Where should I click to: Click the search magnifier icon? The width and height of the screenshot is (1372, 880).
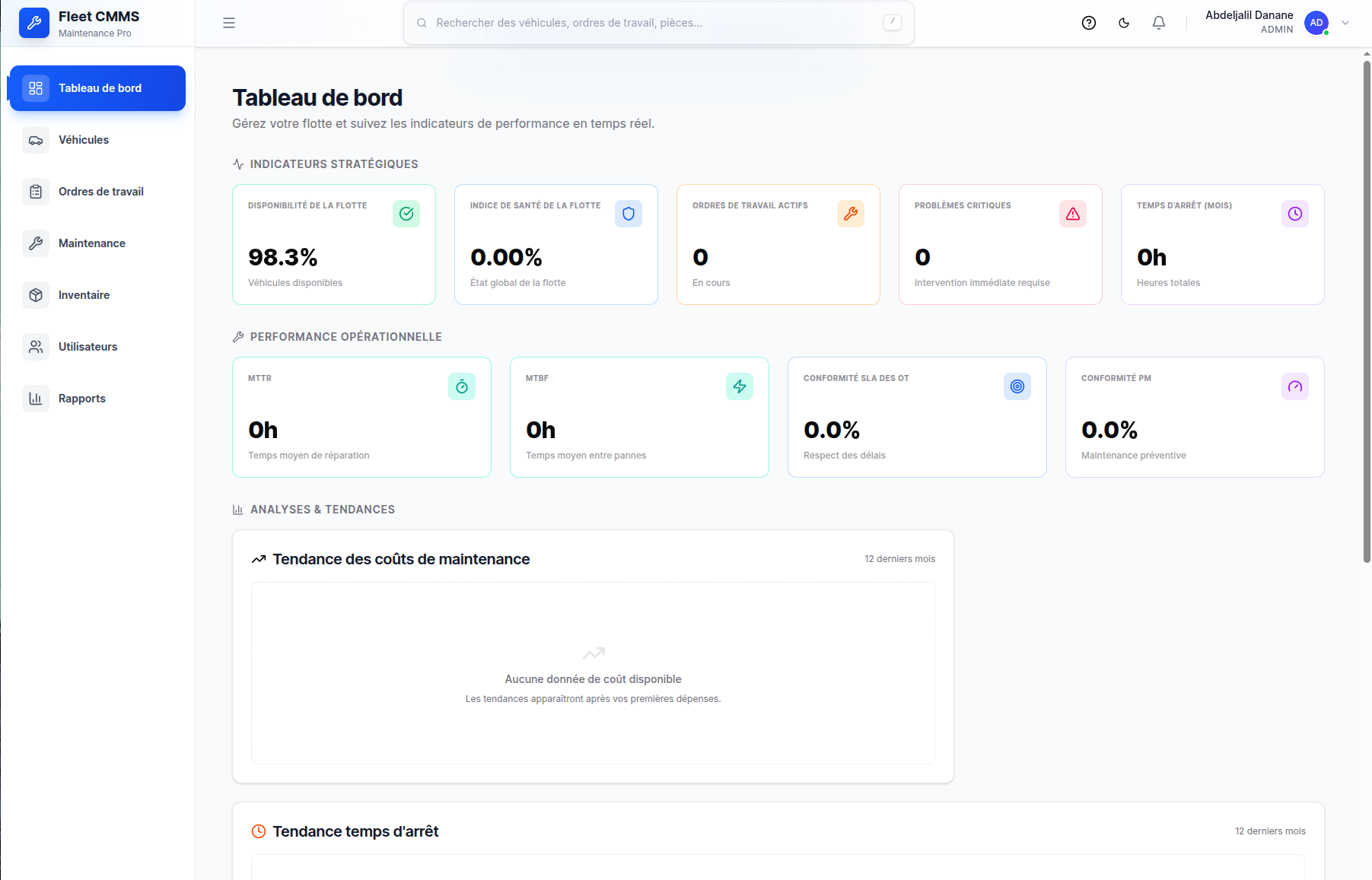click(422, 23)
